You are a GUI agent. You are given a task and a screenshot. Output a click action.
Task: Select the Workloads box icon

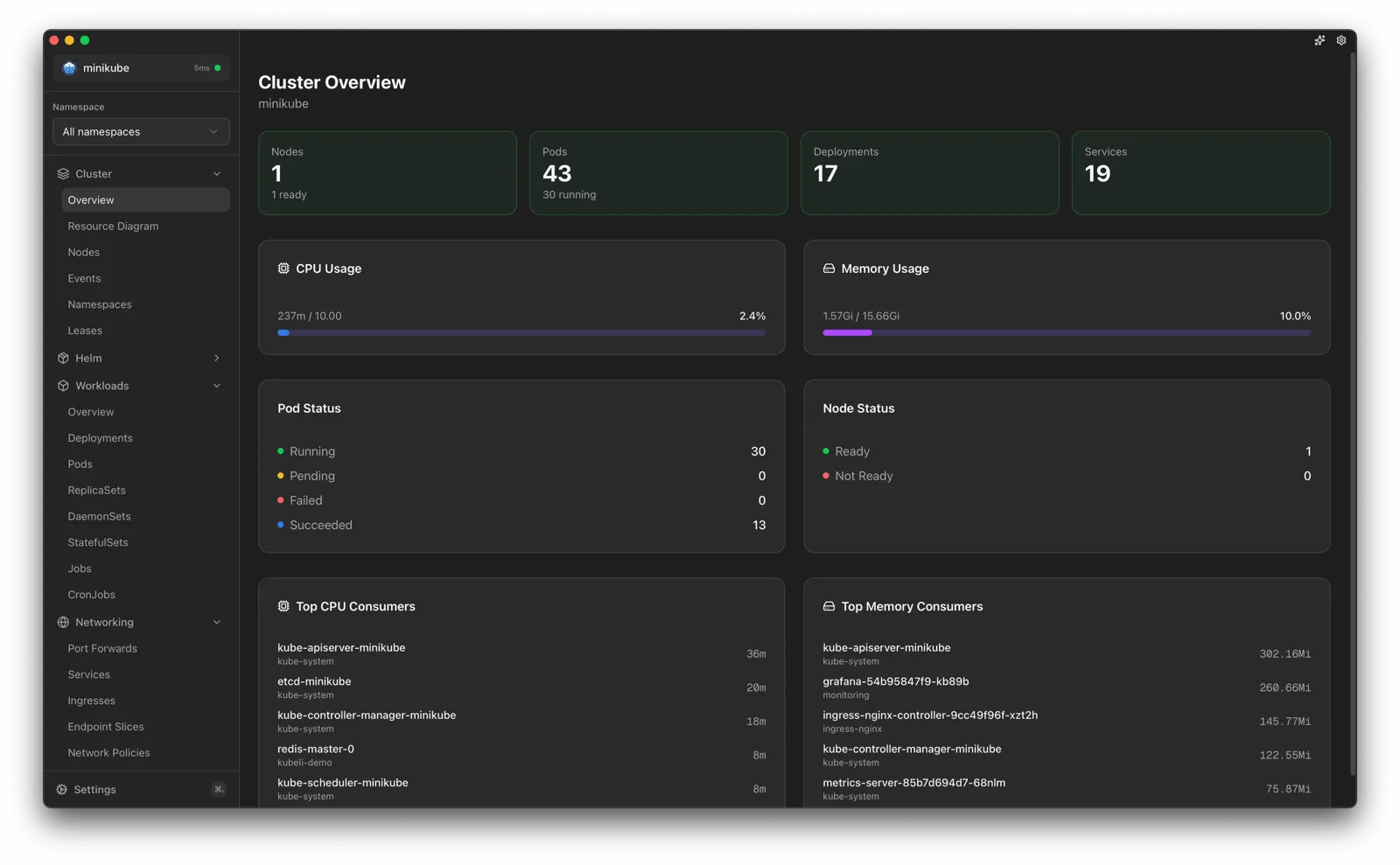[x=62, y=386]
